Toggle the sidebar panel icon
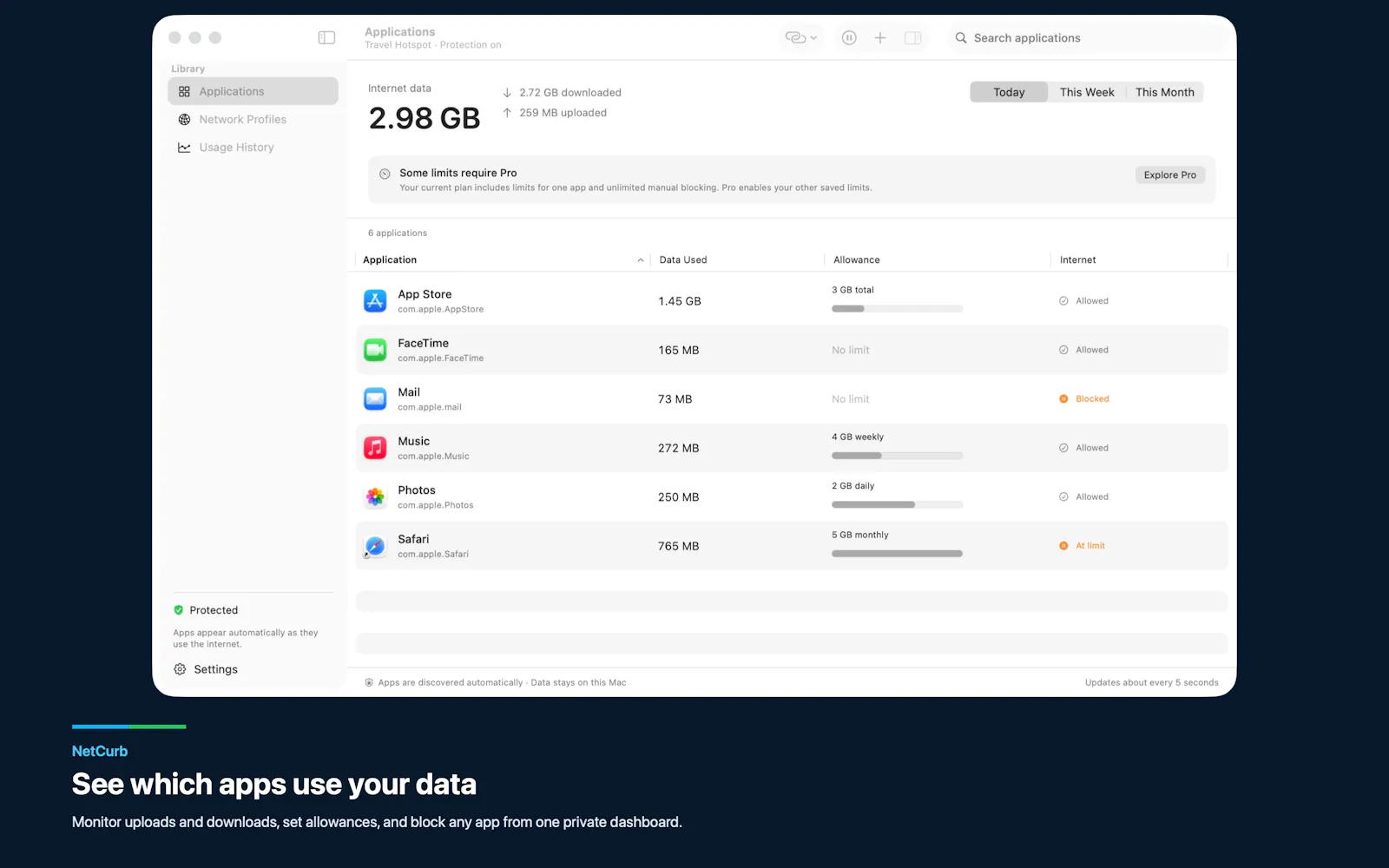 click(x=326, y=37)
